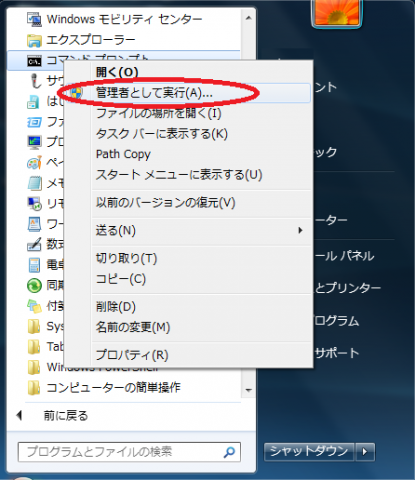415x480 pixels.
Task: Select 削除(D) from the context menu
Action: click(x=116, y=306)
